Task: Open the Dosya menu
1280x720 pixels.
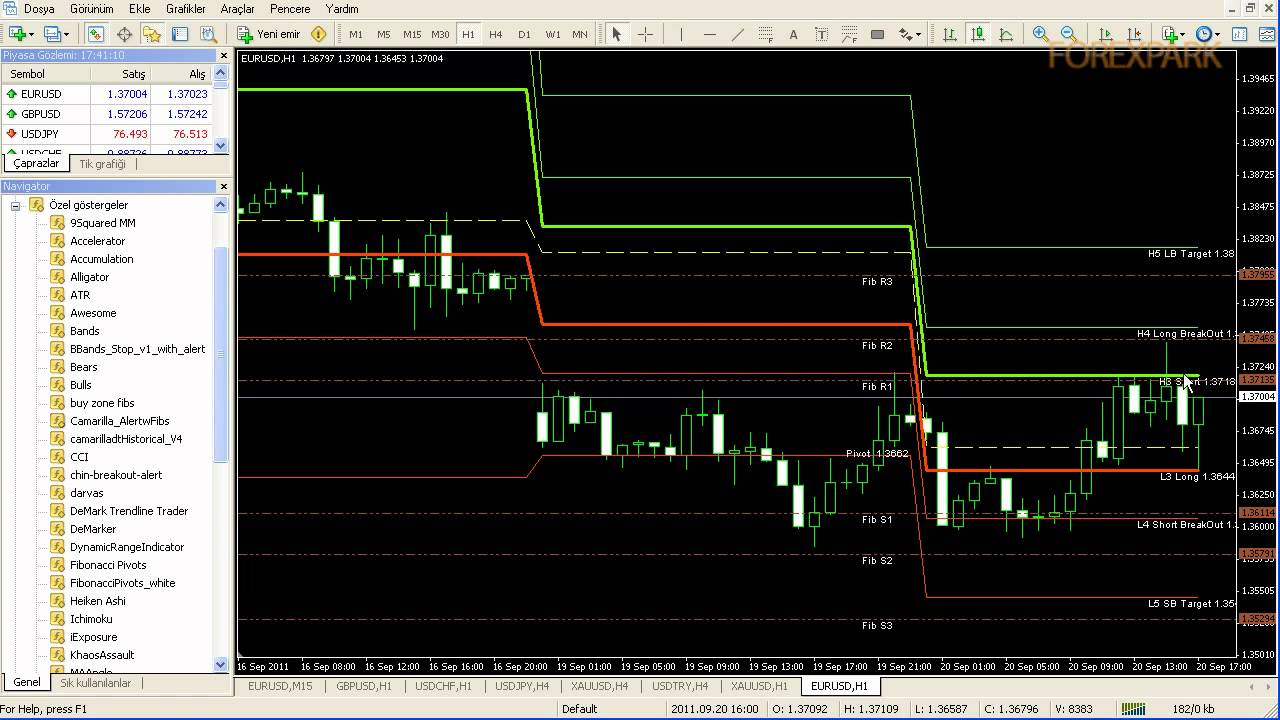Action: pyautogui.click(x=39, y=9)
